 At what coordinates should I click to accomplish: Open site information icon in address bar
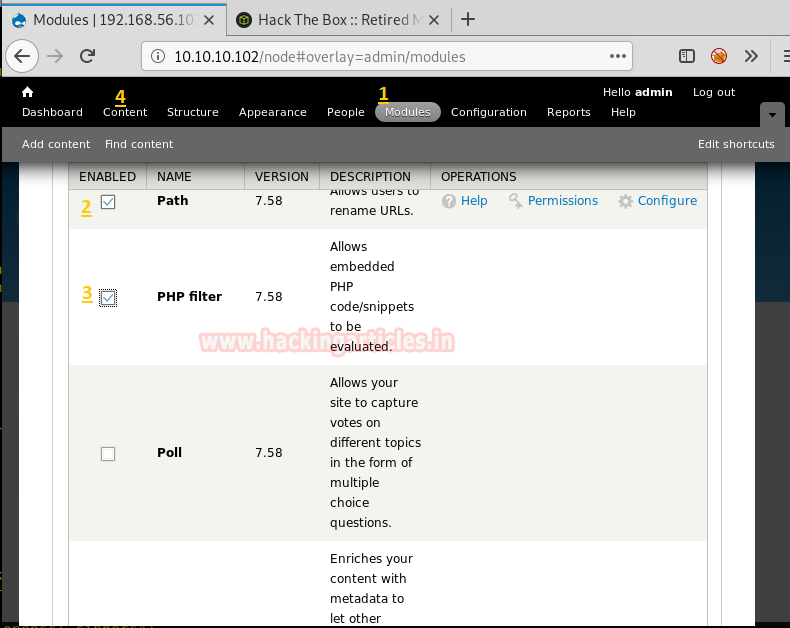point(158,56)
